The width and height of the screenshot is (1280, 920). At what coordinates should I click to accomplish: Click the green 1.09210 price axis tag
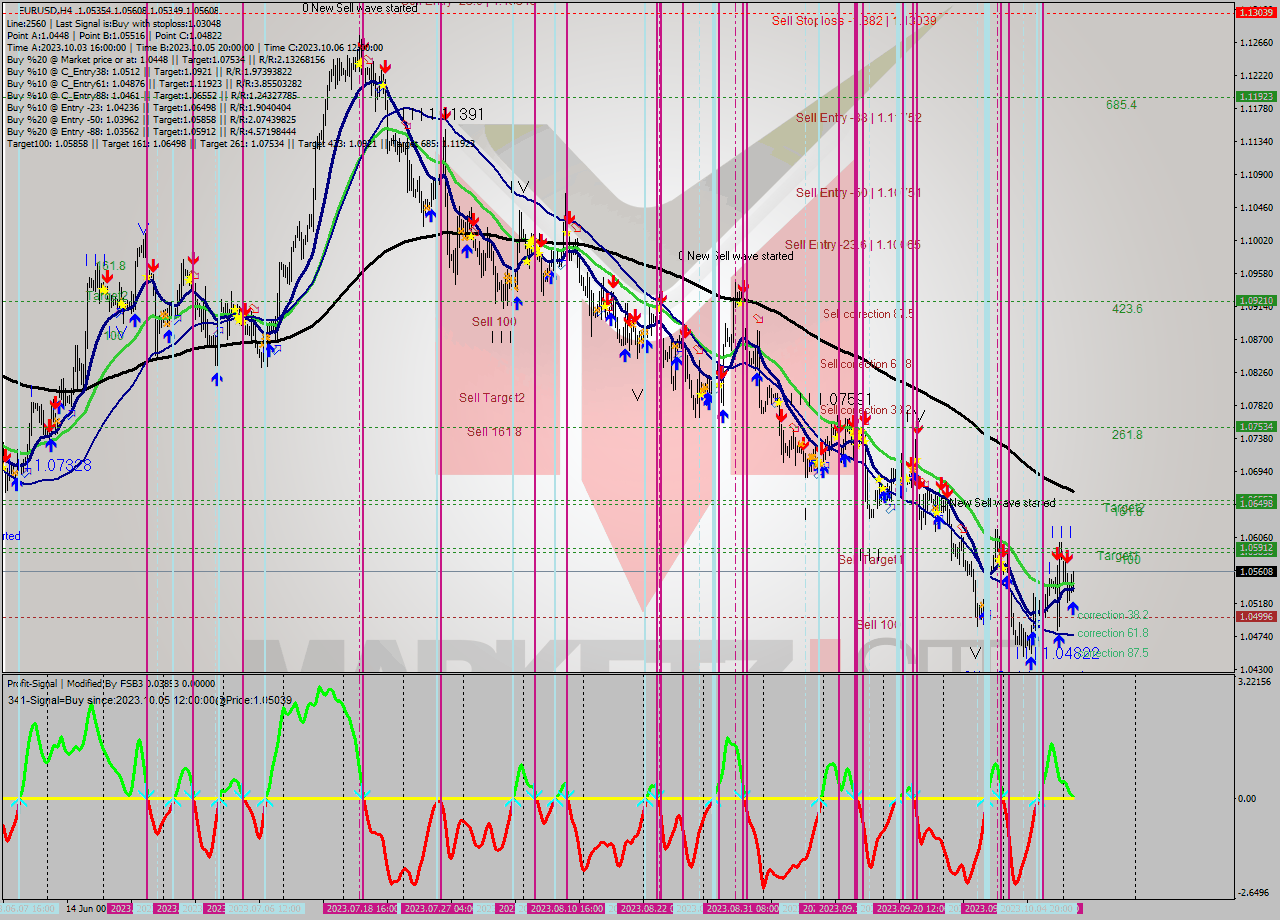pos(1255,300)
